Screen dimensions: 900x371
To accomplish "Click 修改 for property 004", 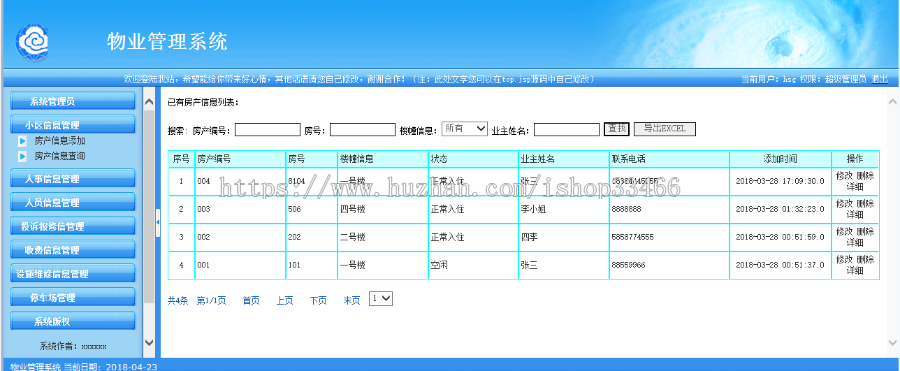I will point(844,176).
